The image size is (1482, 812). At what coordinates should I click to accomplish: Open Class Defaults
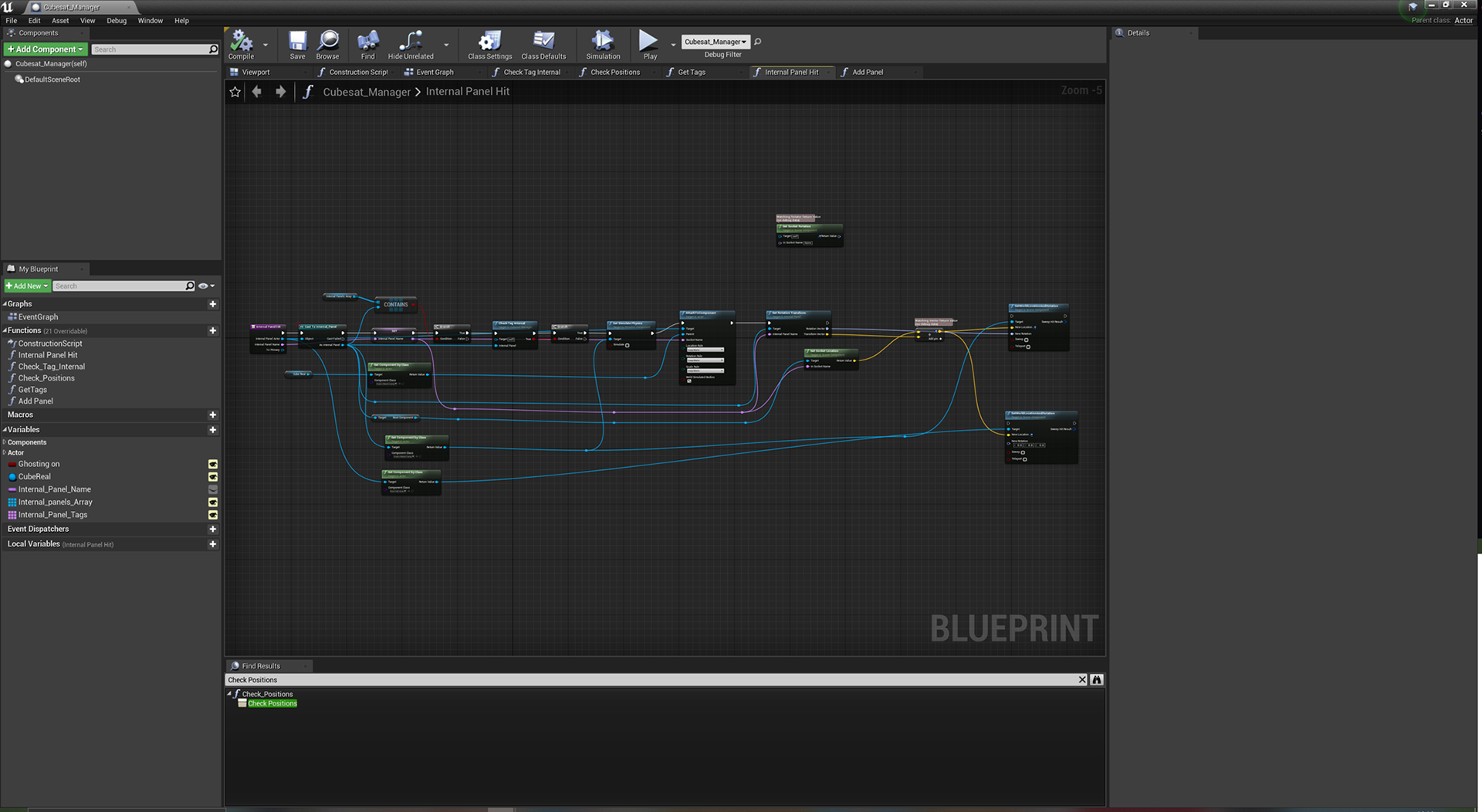click(543, 45)
